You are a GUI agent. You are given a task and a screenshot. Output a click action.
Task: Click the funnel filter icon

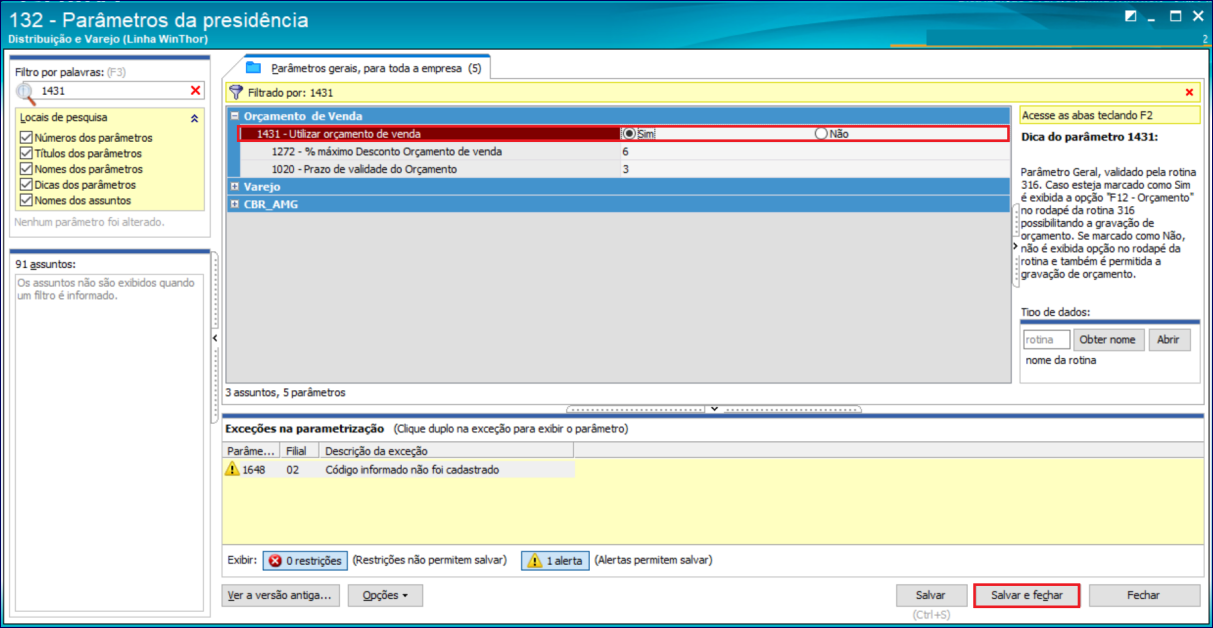coord(236,92)
